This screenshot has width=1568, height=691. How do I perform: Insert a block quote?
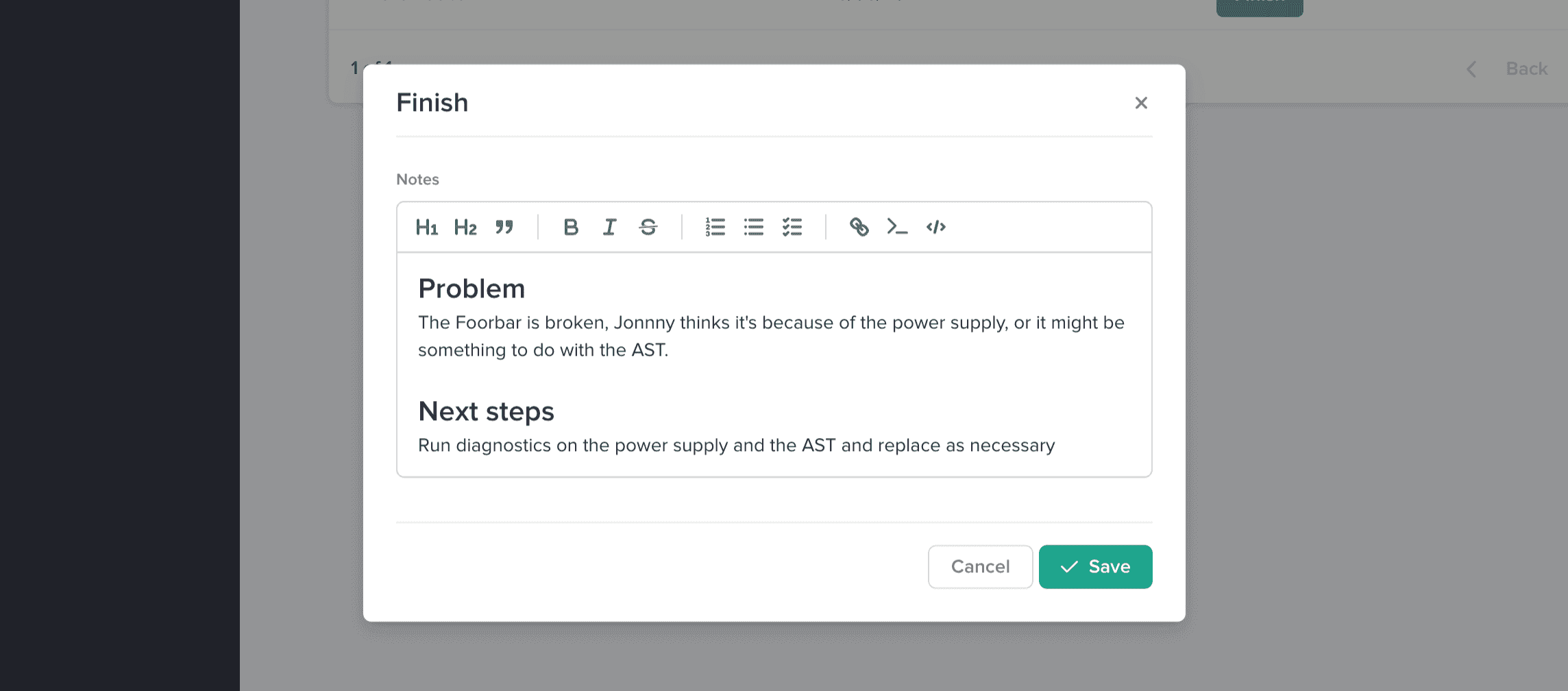click(x=504, y=227)
